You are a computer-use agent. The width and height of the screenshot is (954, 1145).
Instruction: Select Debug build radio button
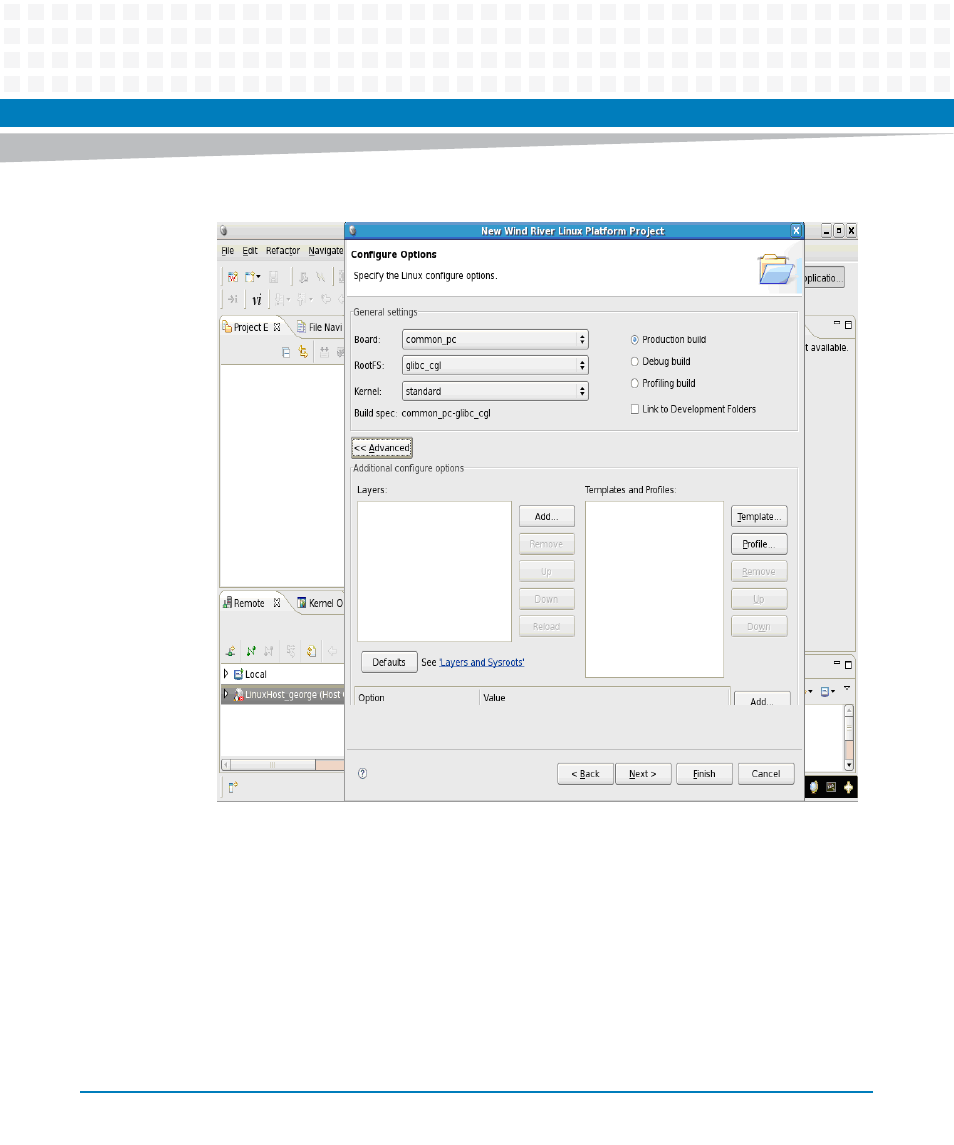pos(635,361)
